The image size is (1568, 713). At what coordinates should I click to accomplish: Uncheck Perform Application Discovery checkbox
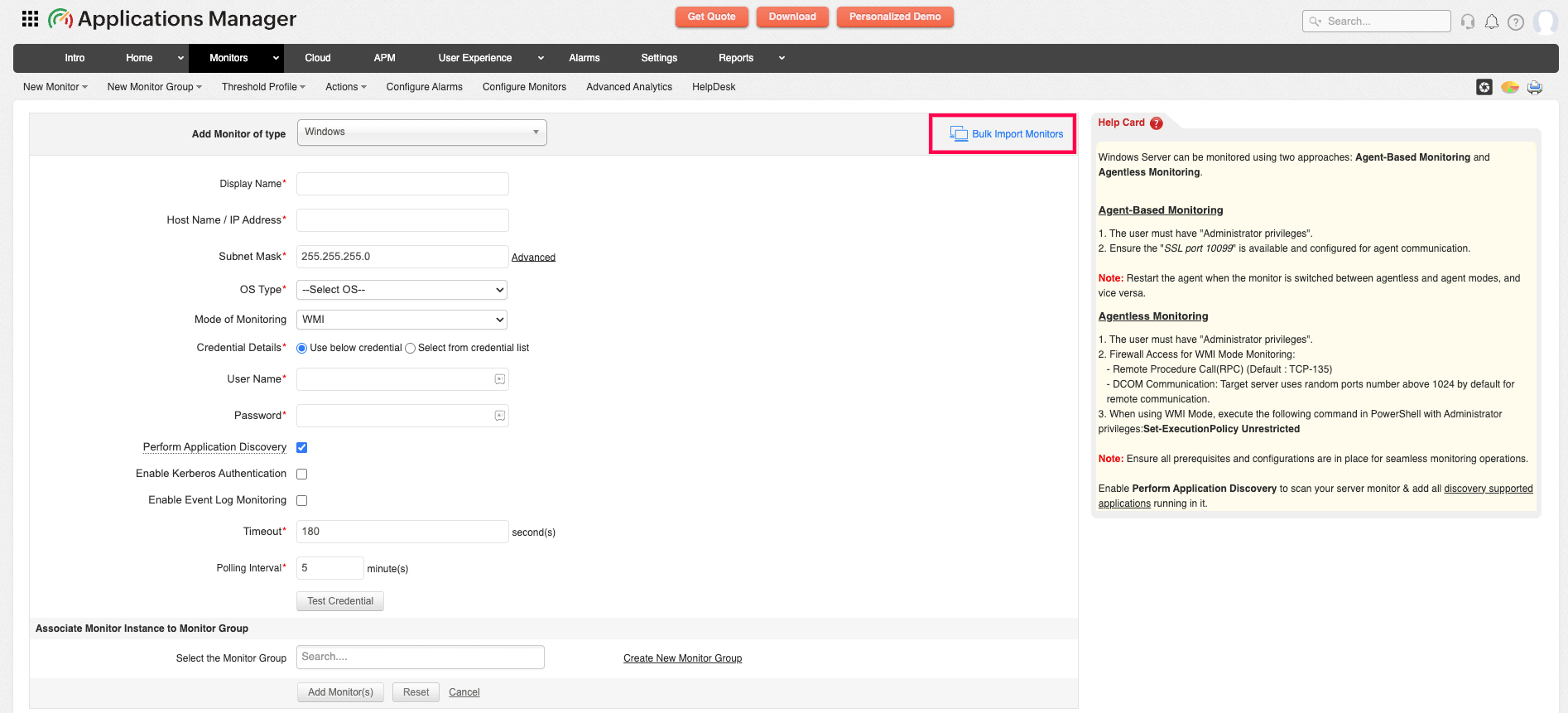(x=301, y=447)
